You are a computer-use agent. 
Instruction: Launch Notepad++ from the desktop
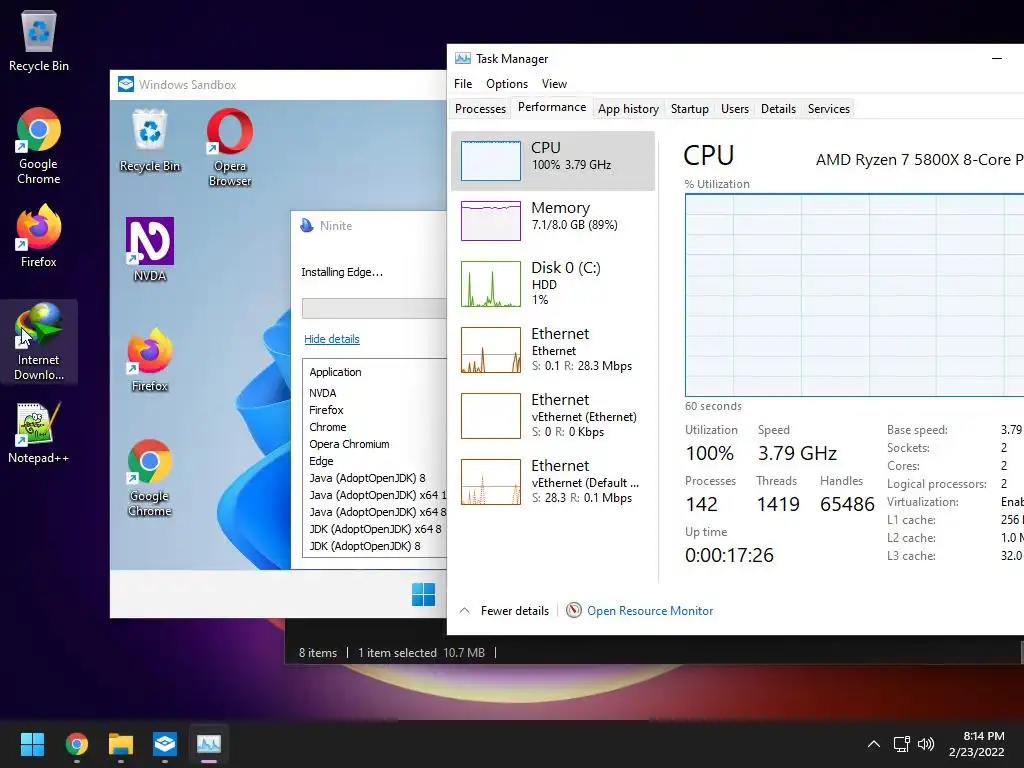pyautogui.click(x=39, y=433)
